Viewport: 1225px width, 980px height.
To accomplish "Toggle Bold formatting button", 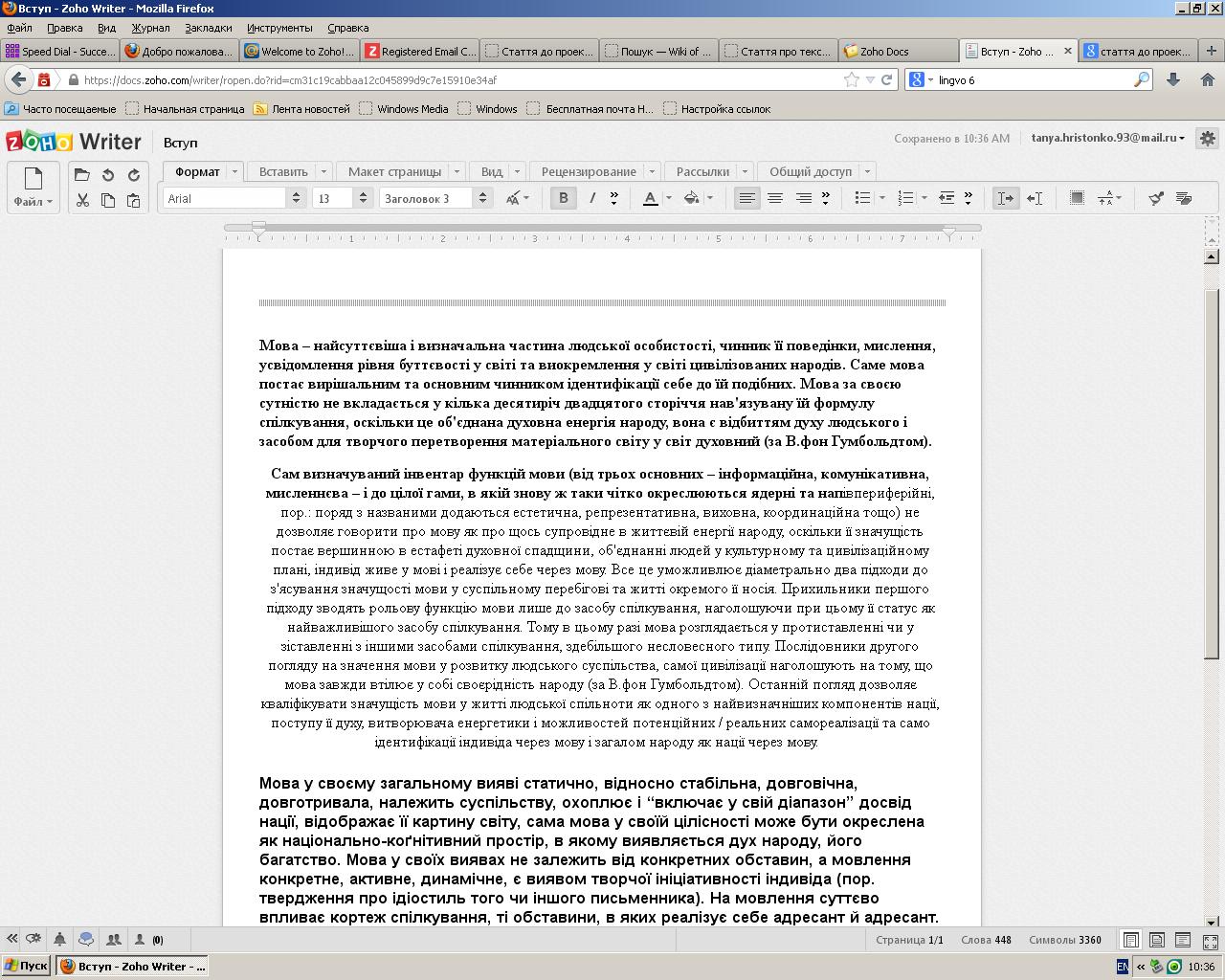I will (x=564, y=198).
